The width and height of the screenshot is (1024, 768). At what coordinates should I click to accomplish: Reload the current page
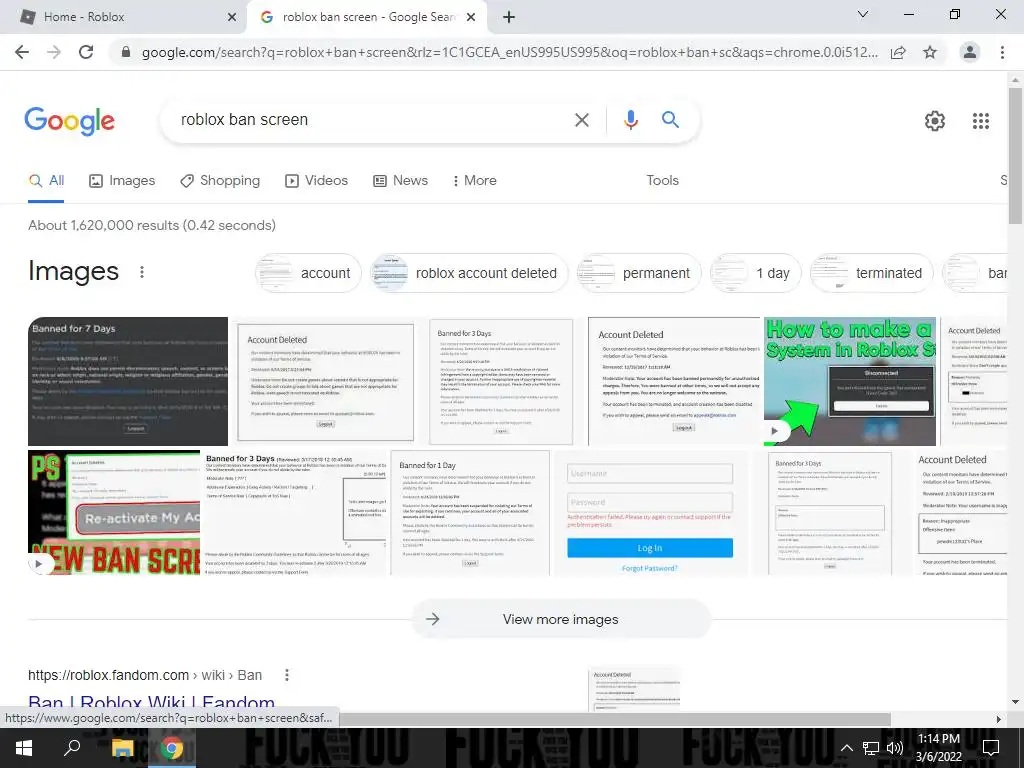[86, 52]
